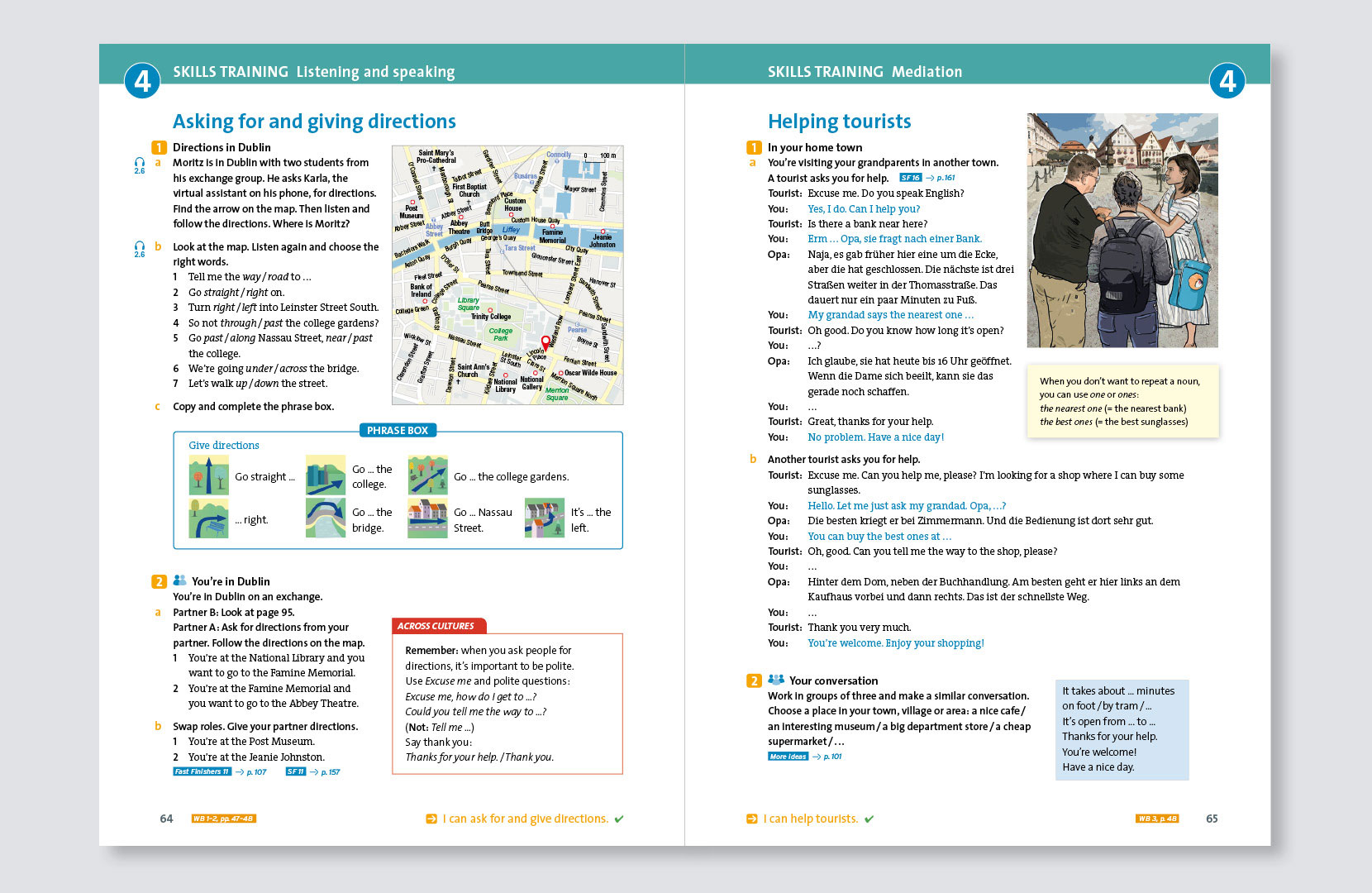Click the number 4 circle on left page
Image resolution: width=1372 pixels, height=893 pixels.
[x=142, y=81]
